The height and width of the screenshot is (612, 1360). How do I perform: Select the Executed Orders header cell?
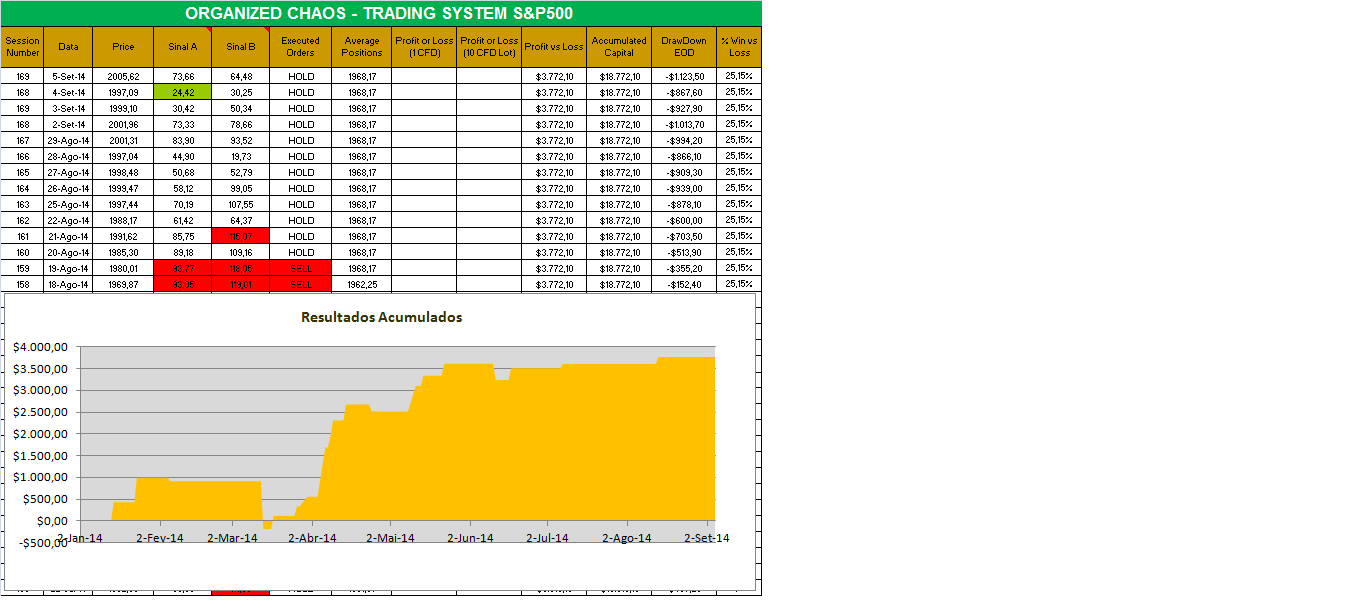[301, 47]
